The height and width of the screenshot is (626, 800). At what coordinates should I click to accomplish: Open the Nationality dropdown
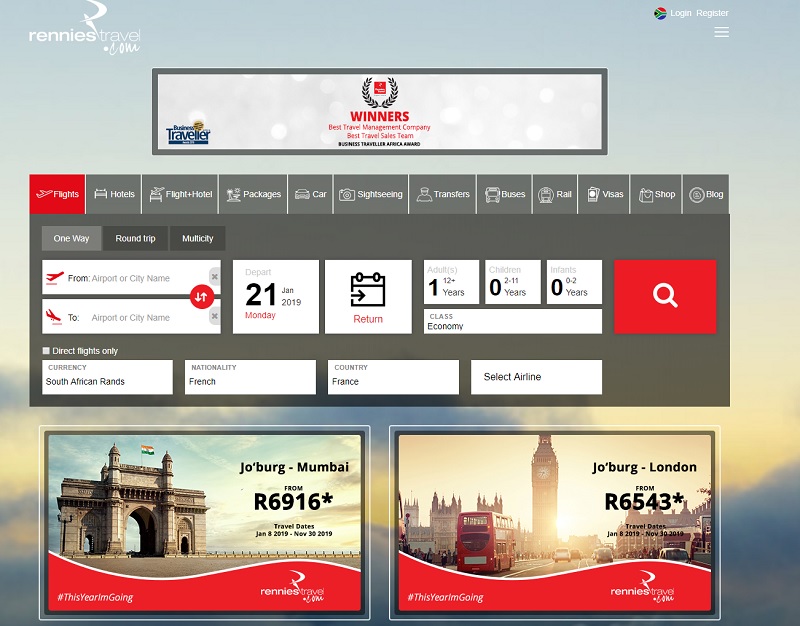250,377
